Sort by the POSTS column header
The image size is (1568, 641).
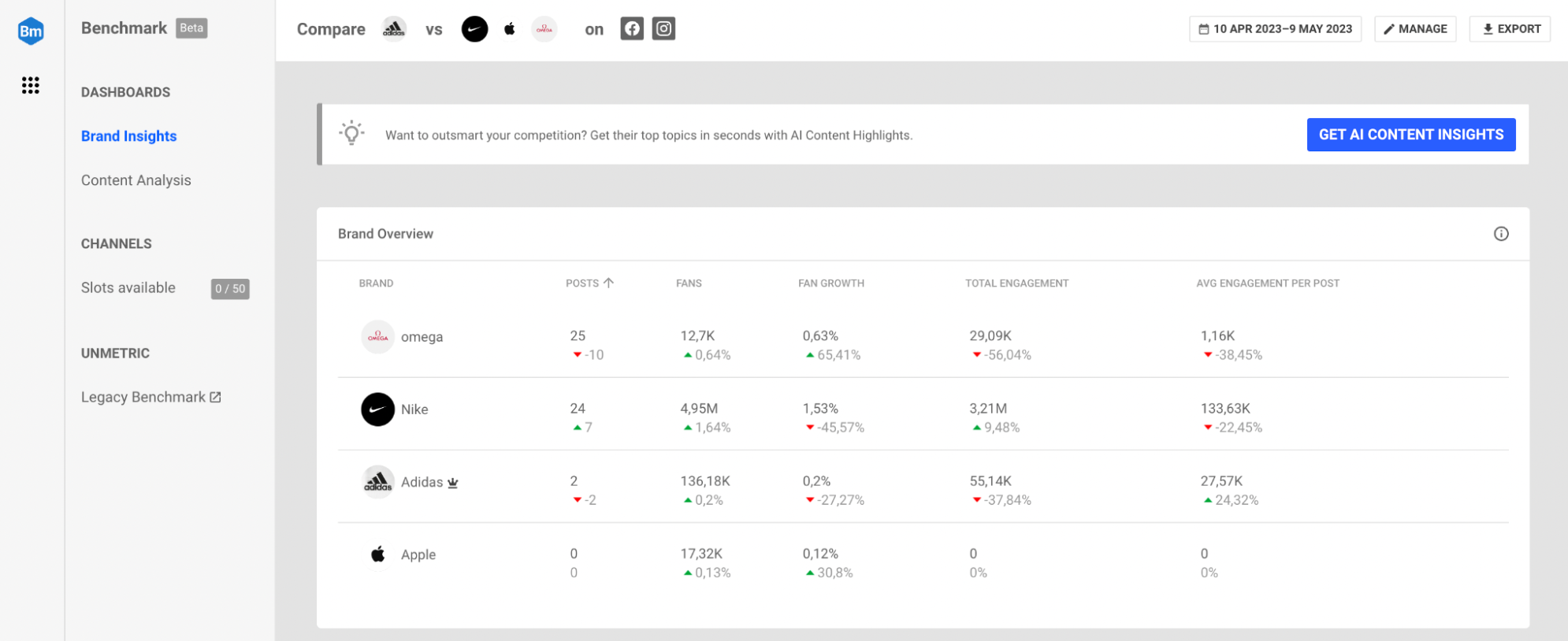pyautogui.click(x=582, y=283)
